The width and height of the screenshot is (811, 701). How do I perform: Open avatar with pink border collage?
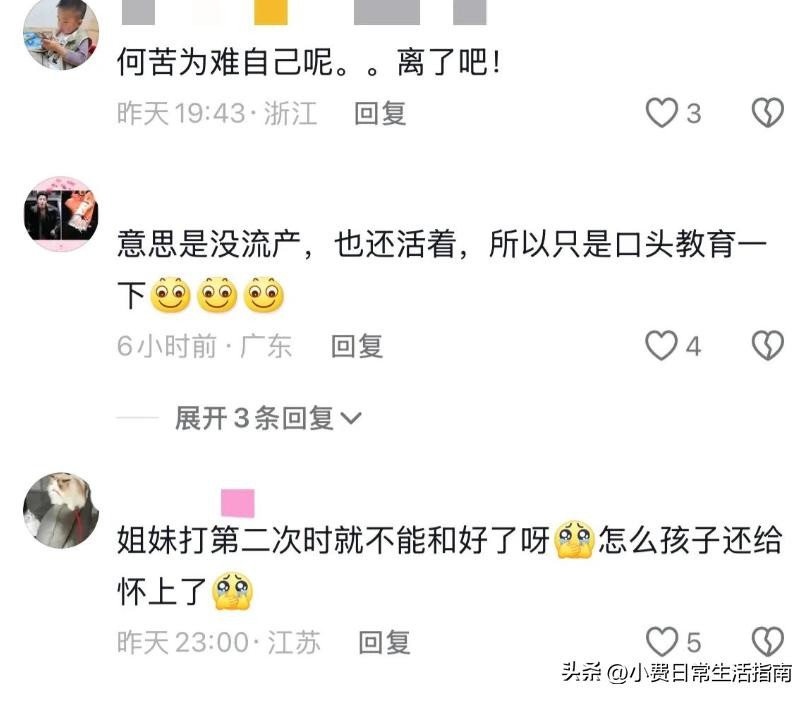coord(61,214)
